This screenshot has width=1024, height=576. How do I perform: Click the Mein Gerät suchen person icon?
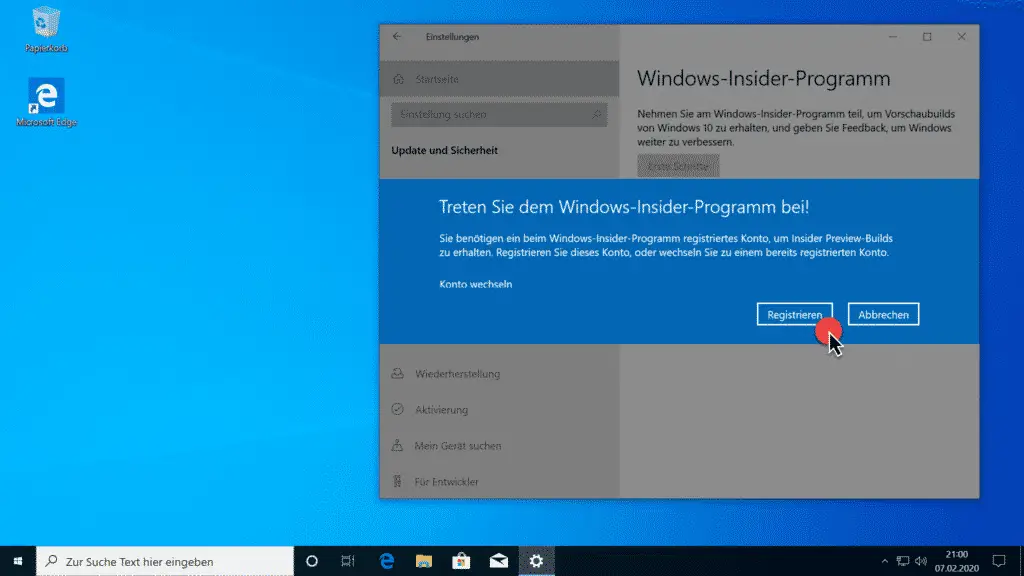click(397, 445)
